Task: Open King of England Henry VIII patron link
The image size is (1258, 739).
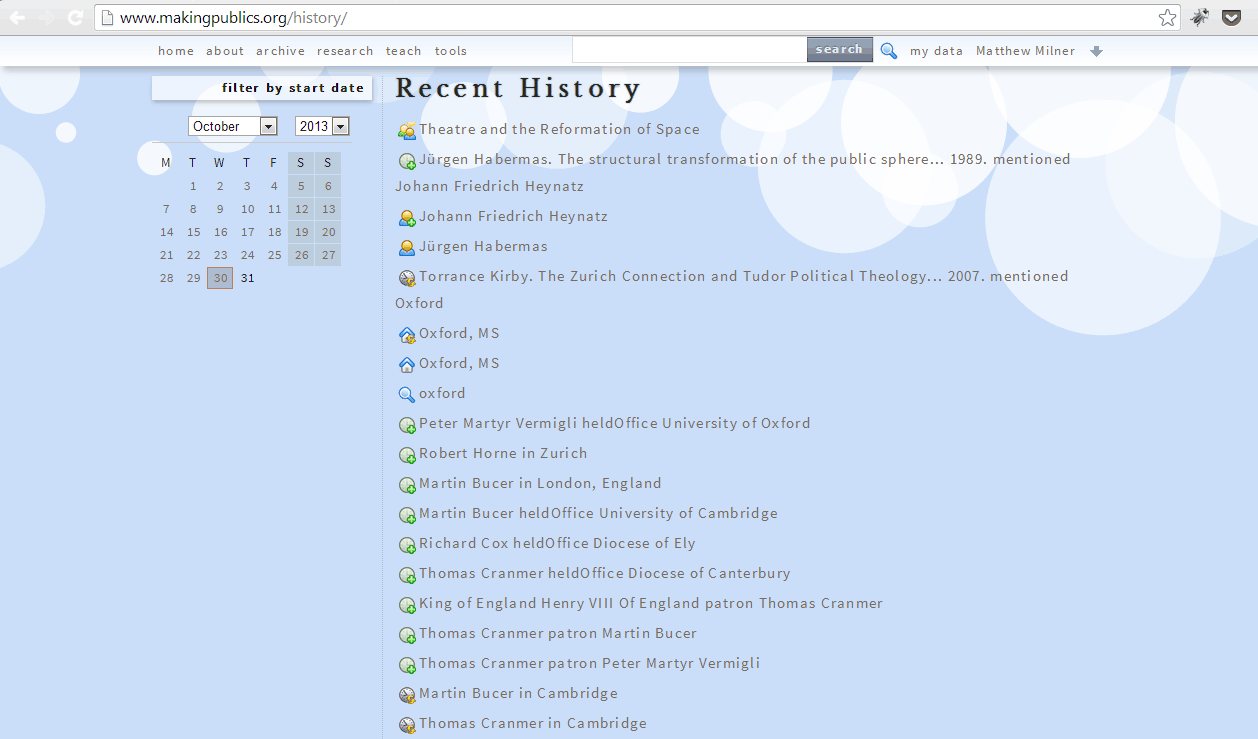Action: [x=651, y=603]
